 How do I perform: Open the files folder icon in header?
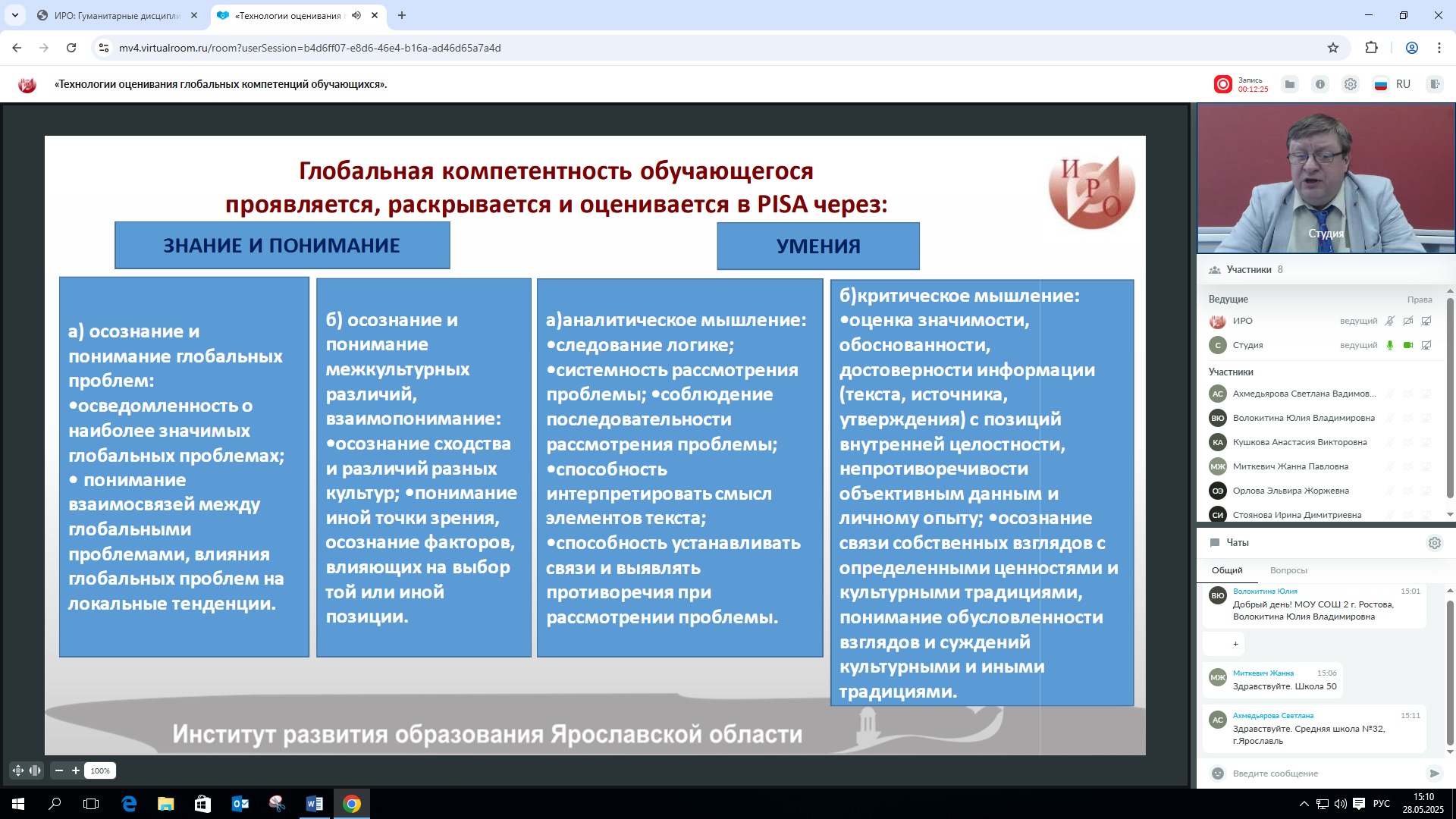click(1290, 84)
